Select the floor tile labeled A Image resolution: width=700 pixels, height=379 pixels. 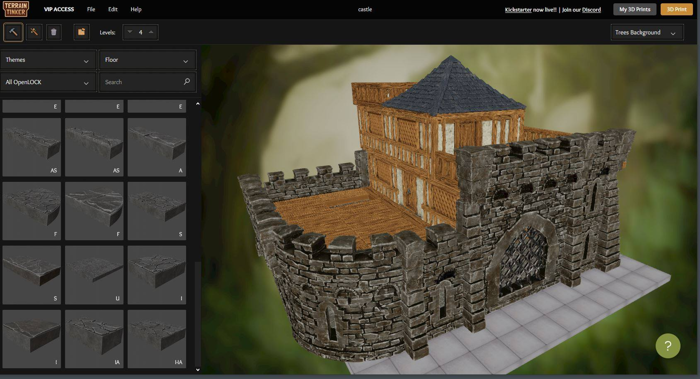tap(157, 147)
